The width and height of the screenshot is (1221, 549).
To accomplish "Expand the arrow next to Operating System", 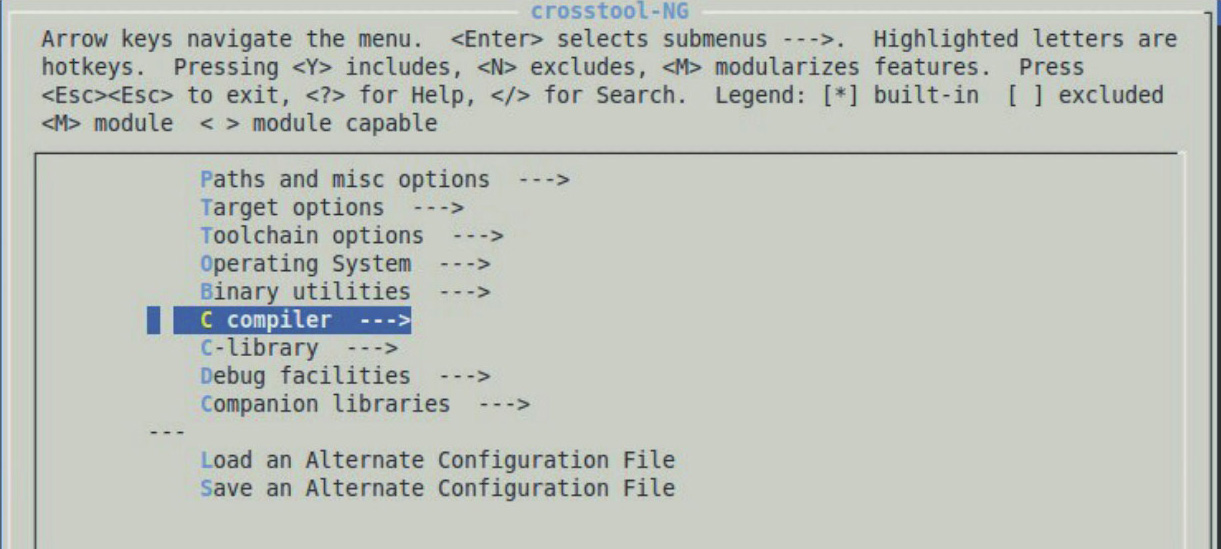I will [x=465, y=264].
